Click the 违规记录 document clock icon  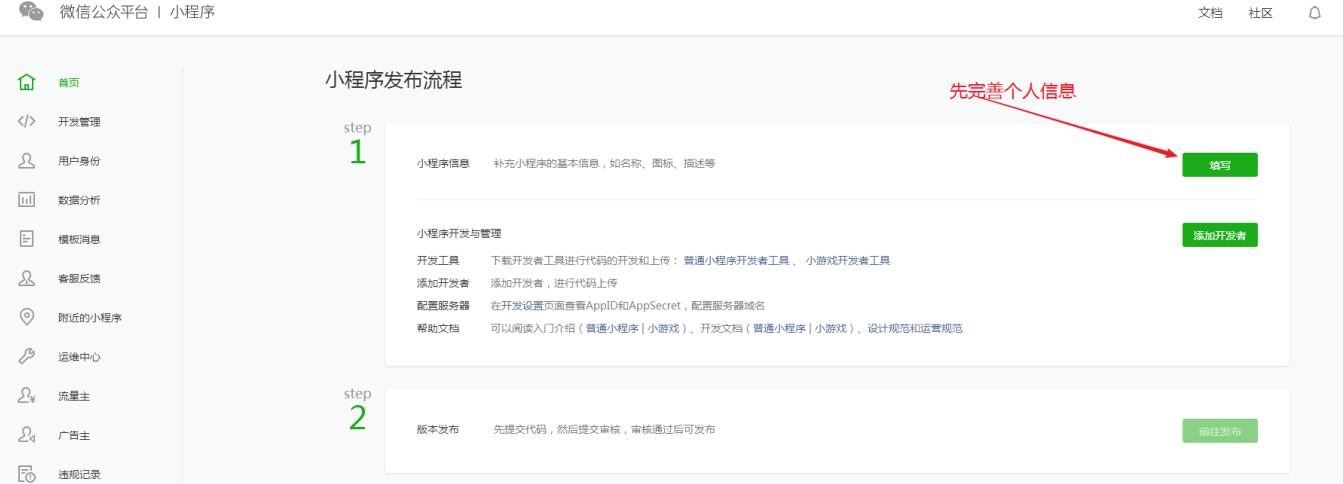[27, 474]
